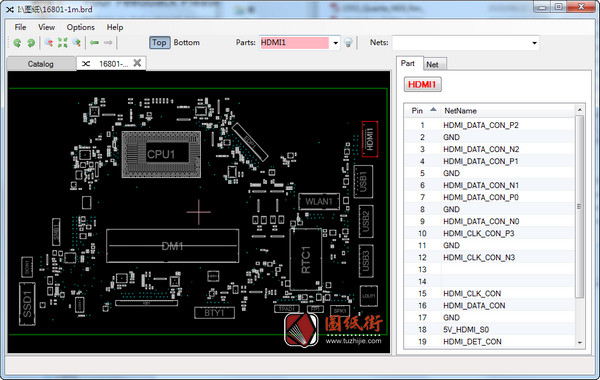Open the Options menu

(80, 27)
